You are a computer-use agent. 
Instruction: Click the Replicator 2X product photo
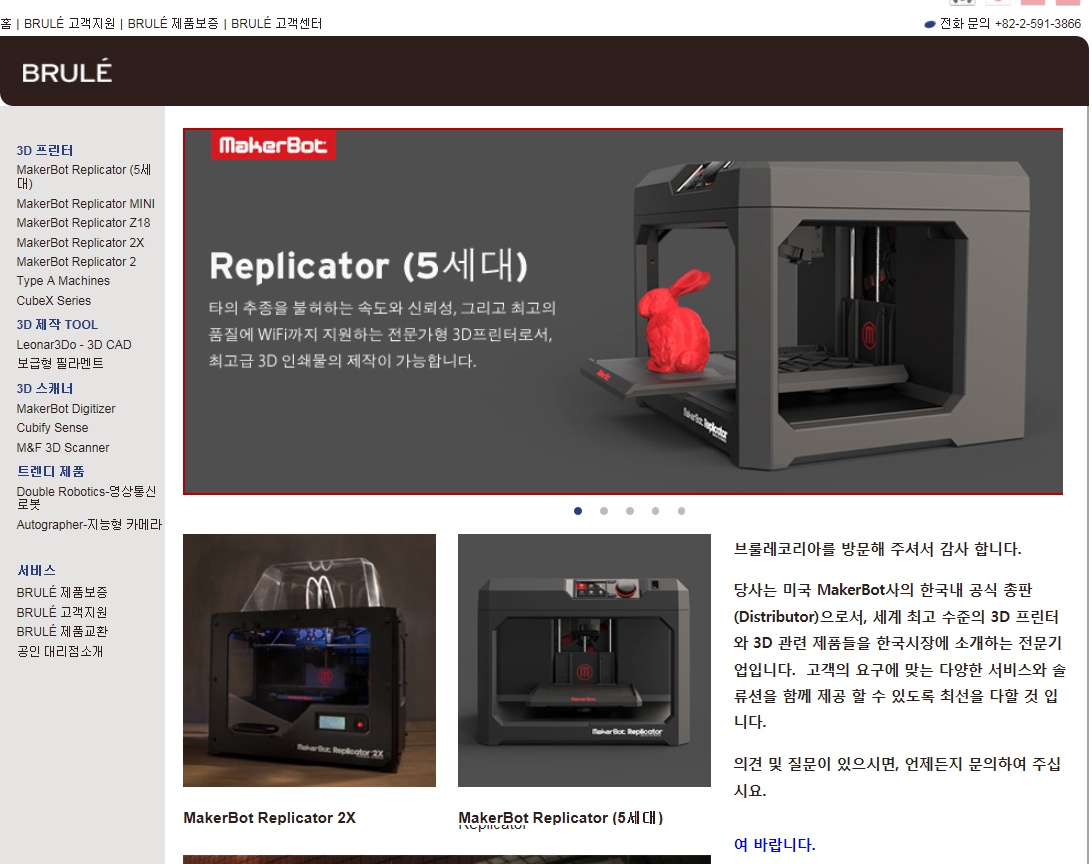(309, 660)
